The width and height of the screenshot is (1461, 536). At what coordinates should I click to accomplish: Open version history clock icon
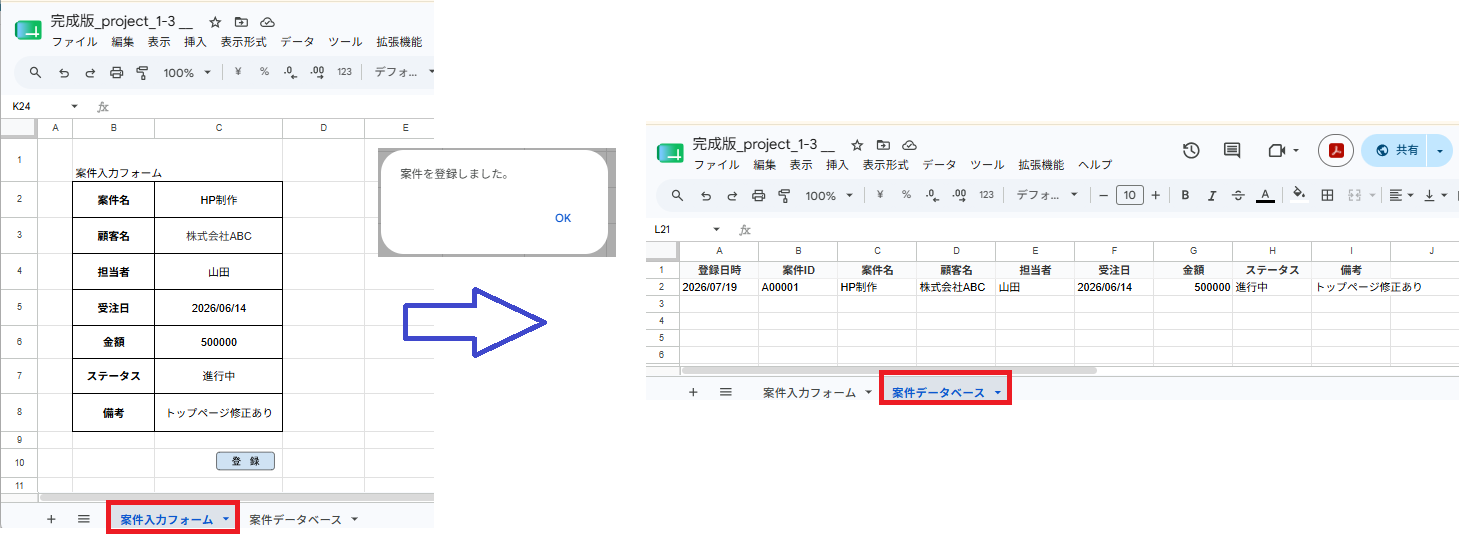[1191, 150]
